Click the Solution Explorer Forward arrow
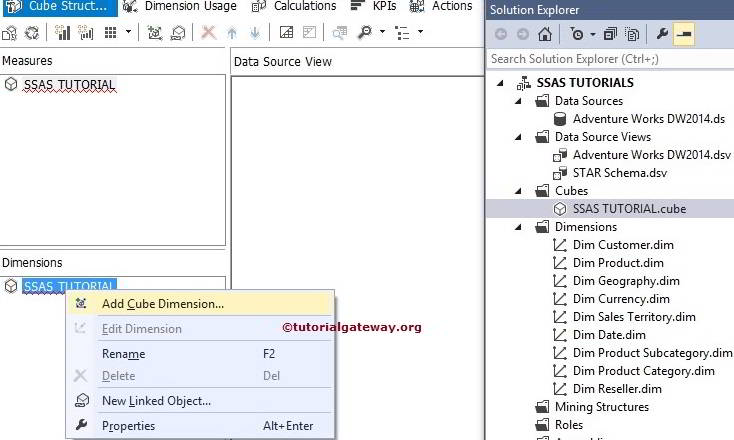Image resolution: width=734 pixels, height=440 pixels. 523,34
